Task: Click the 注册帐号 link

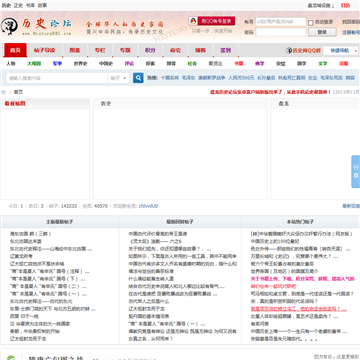Action: pos(351,32)
